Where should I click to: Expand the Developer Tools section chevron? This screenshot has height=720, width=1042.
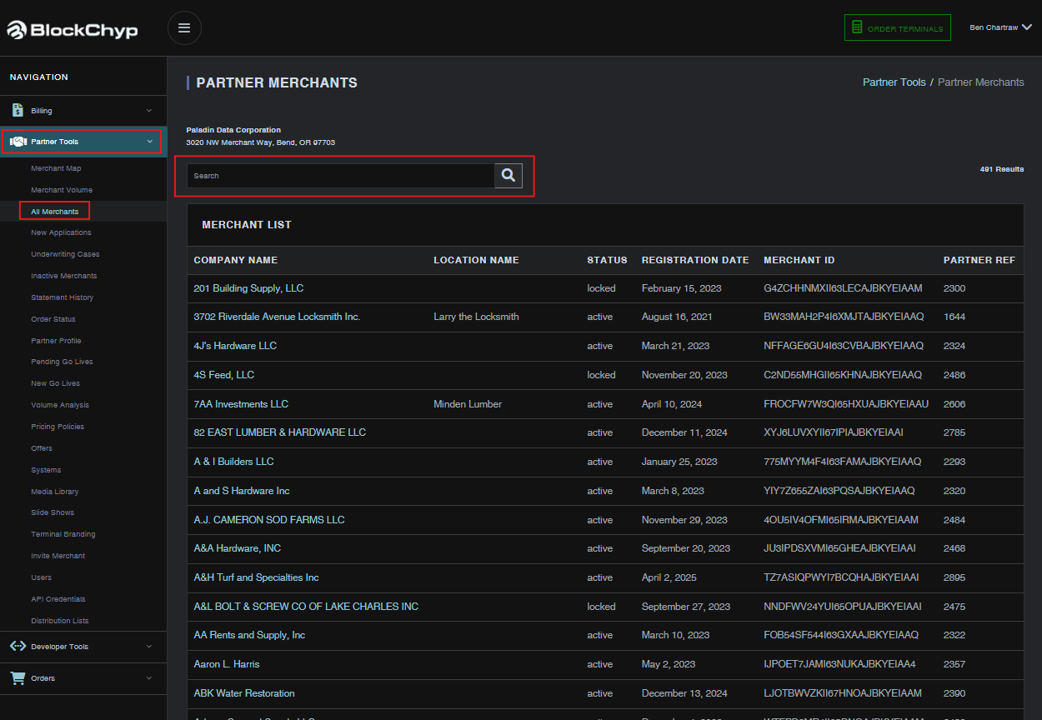pyautogui.click(x=149, y=646)
